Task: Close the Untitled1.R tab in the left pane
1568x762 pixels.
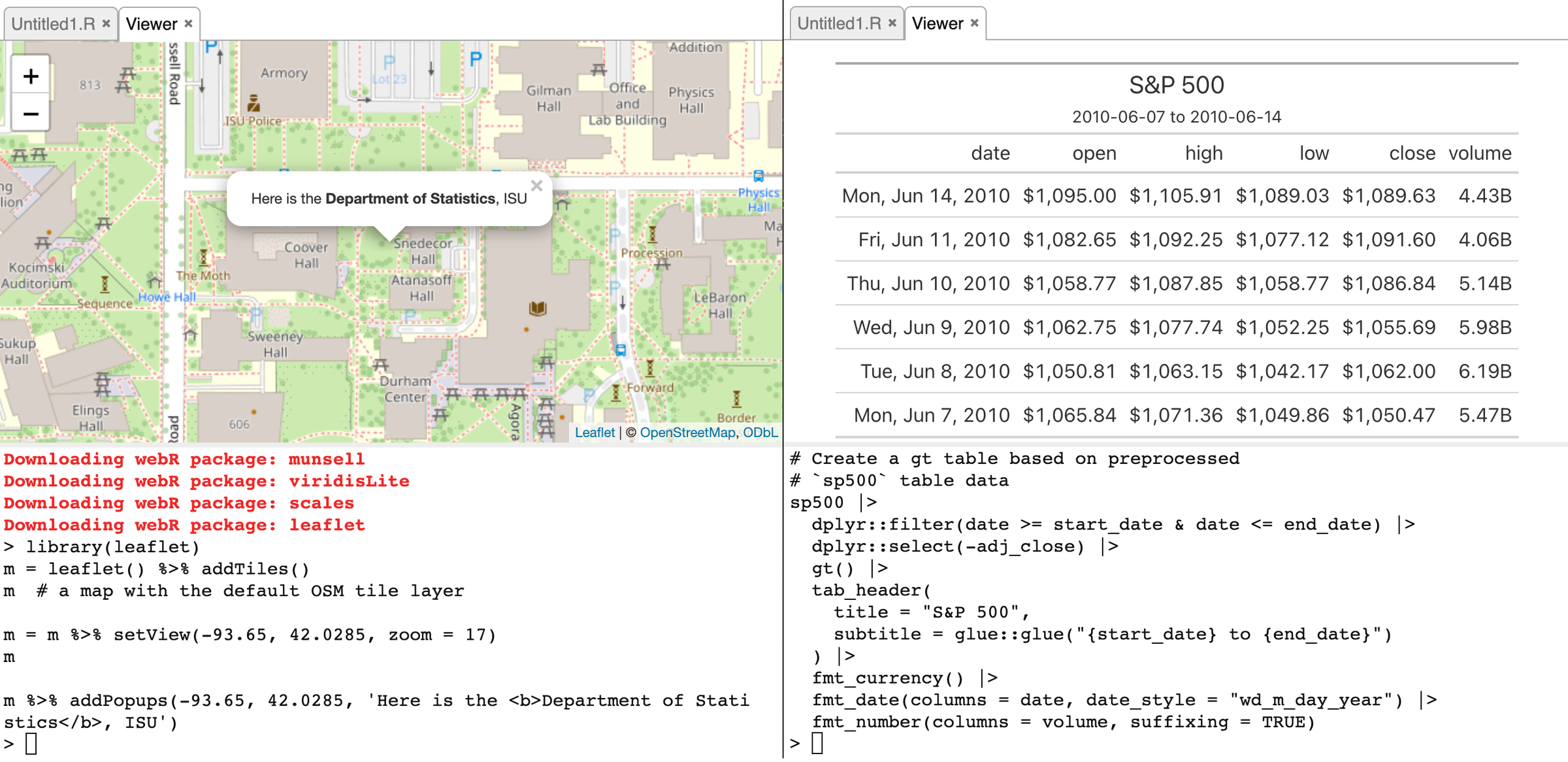Action: (106, 23)
